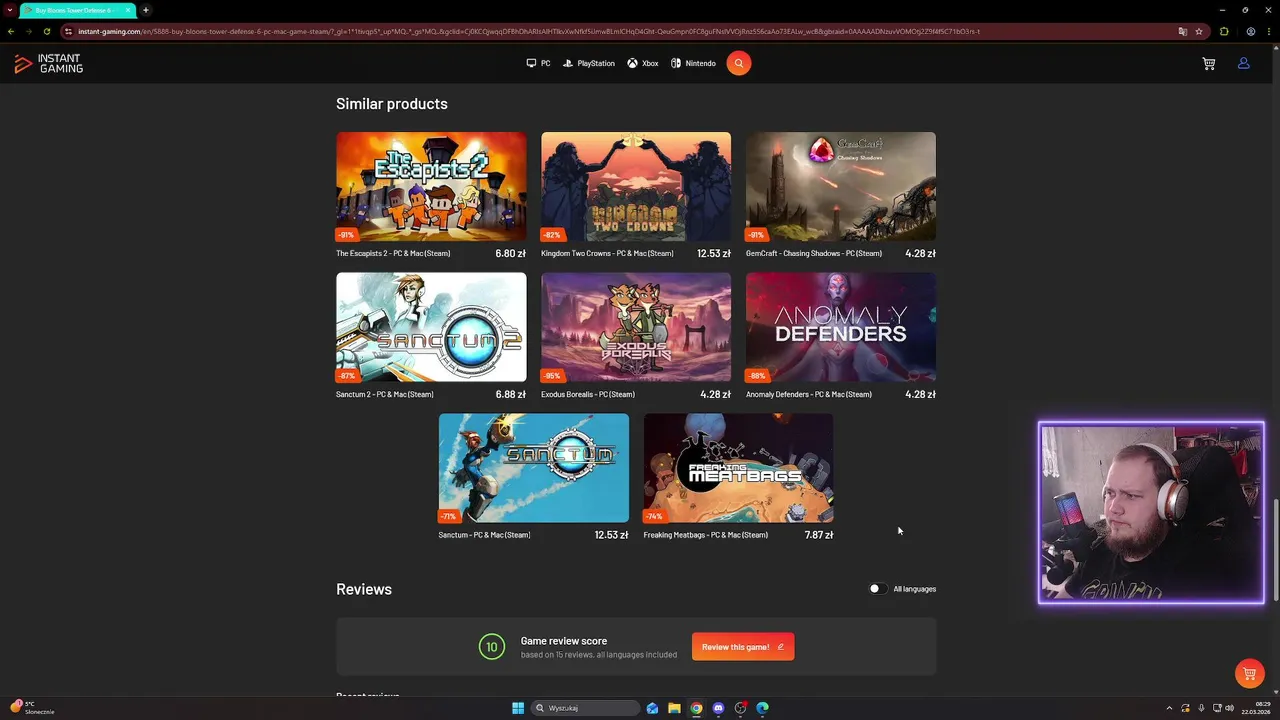Toggle the All languages reviews switch
Screen dimensions: 1280x720
[878, 589]
